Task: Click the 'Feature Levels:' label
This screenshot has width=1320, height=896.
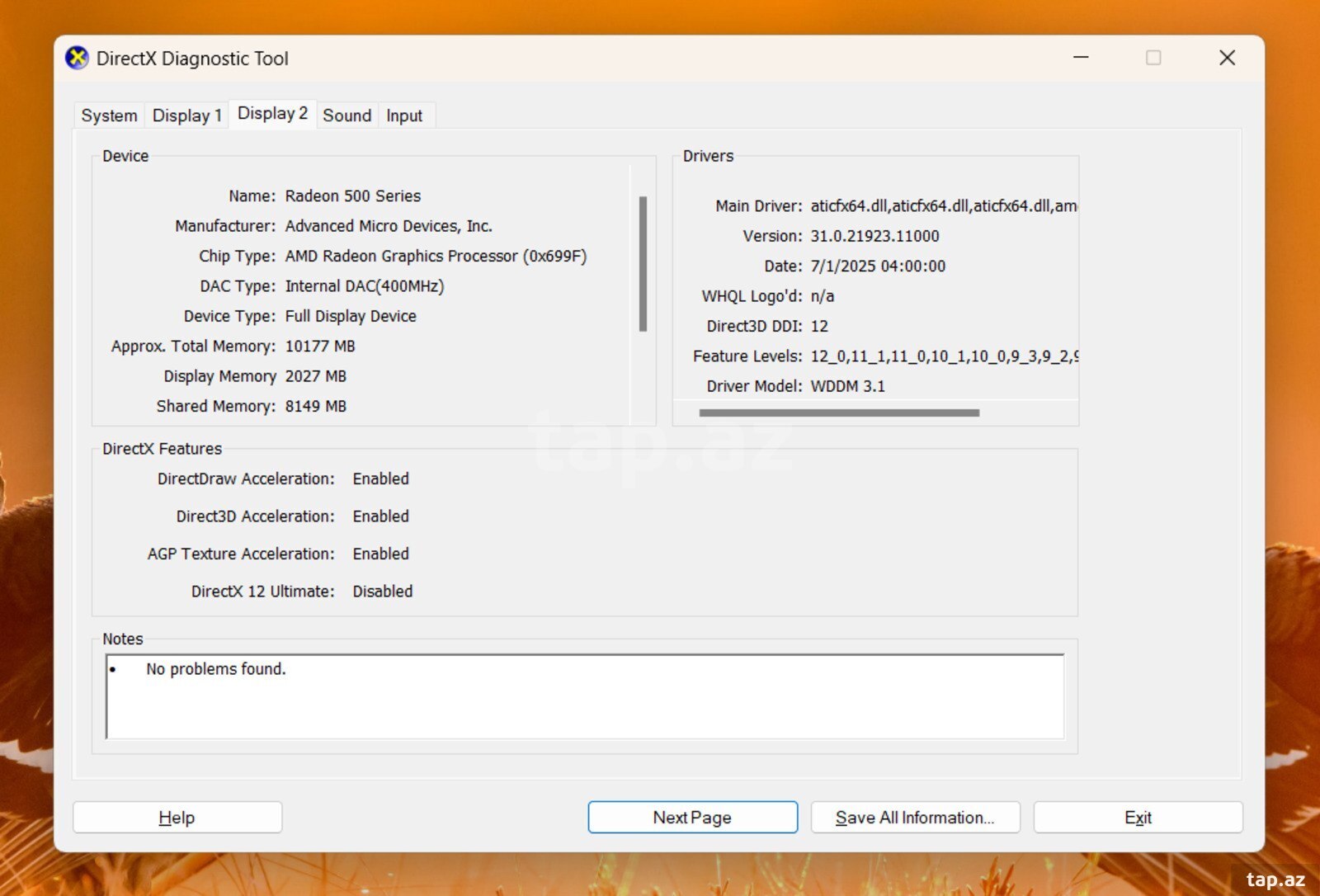Action: [x=747, y=356]
